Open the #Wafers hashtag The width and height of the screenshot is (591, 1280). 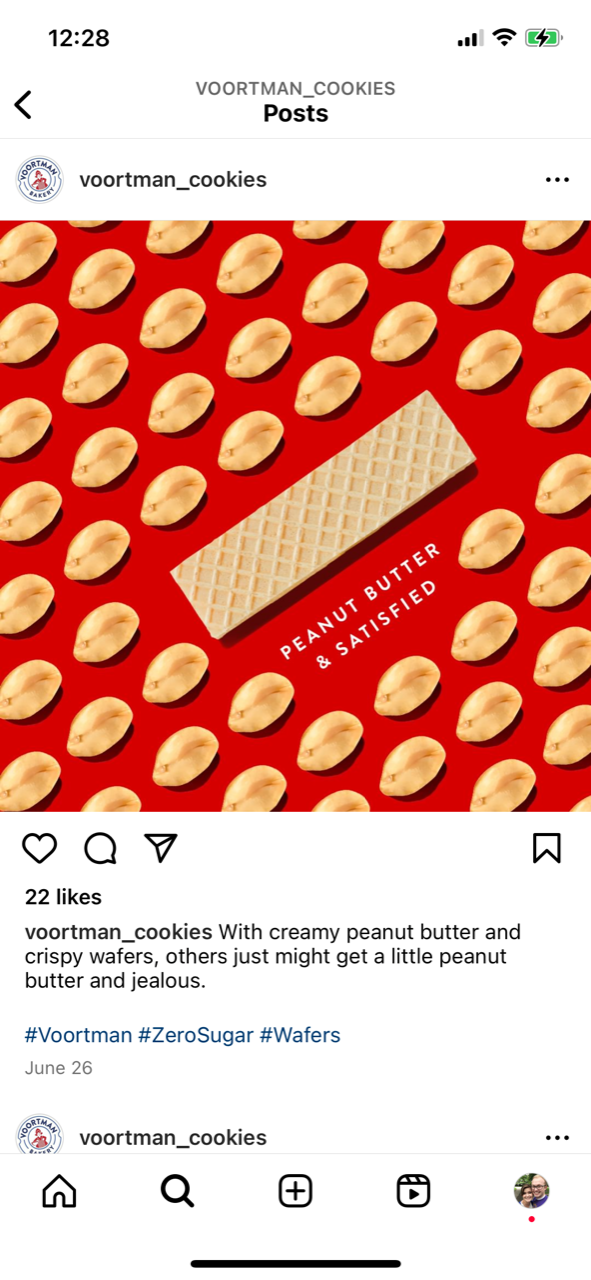300,1035
